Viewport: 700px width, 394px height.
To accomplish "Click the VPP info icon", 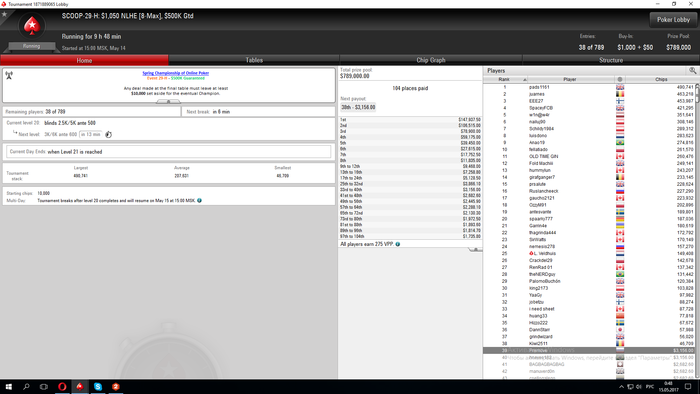I will [397, 244].
